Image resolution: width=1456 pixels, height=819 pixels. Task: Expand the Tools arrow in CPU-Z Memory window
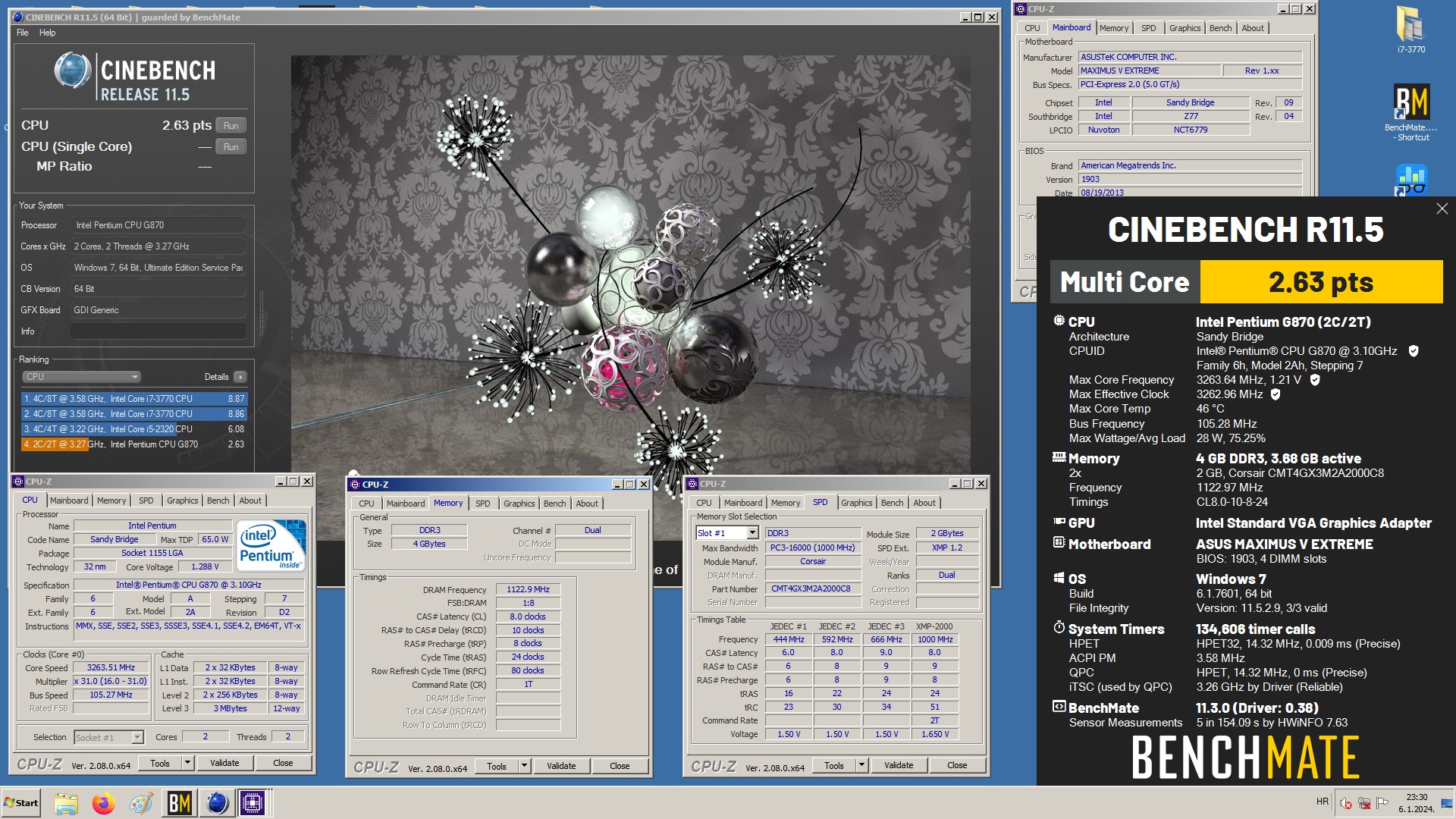[524, 766]
